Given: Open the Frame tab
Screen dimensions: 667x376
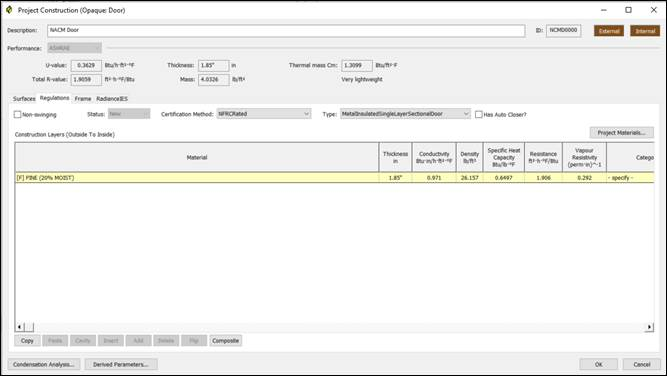Looking at the screenshot, I should [83, 99].
